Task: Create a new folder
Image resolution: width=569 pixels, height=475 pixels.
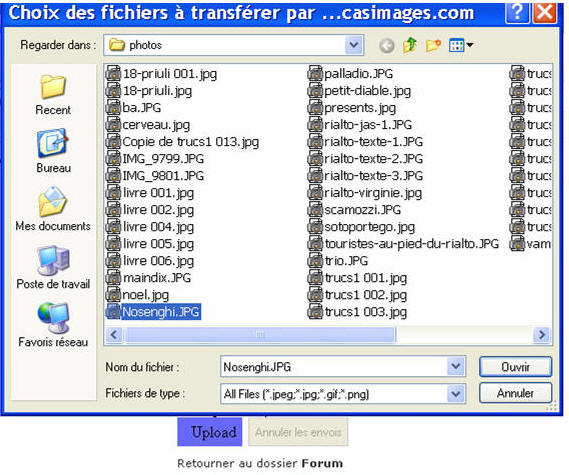Action: [x=433, y=45]
